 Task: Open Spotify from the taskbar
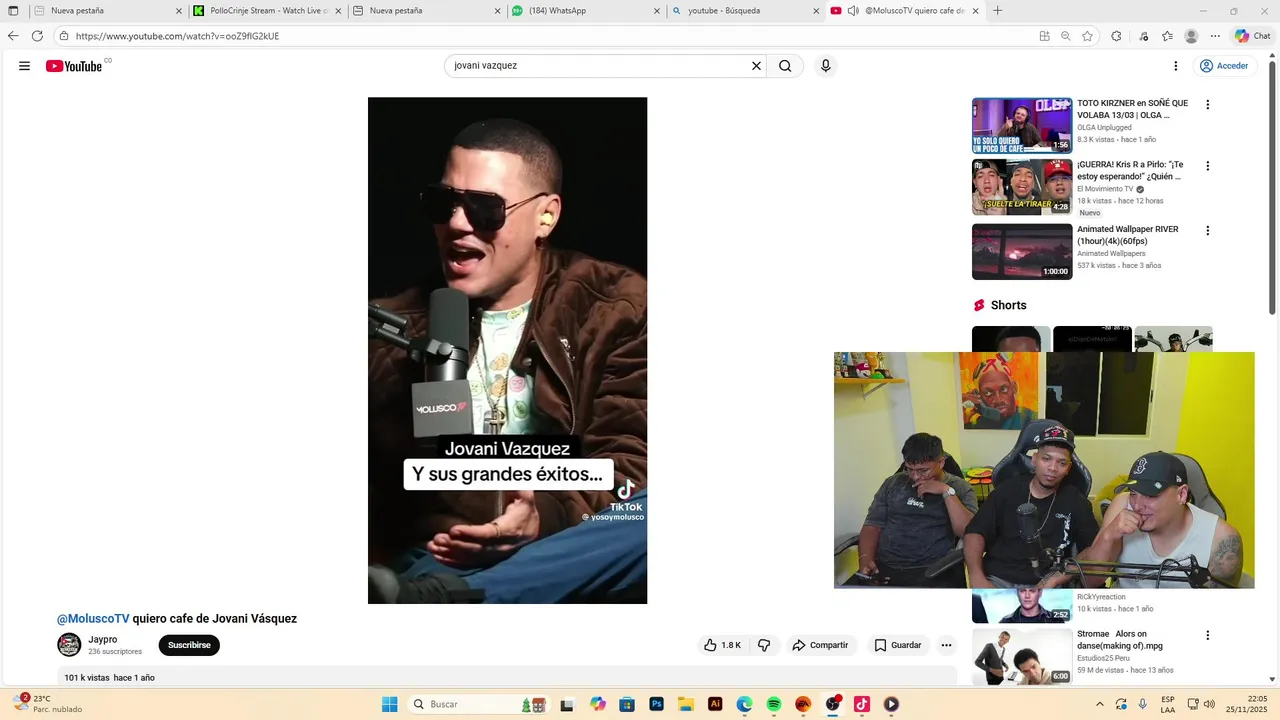coord(774,704)
